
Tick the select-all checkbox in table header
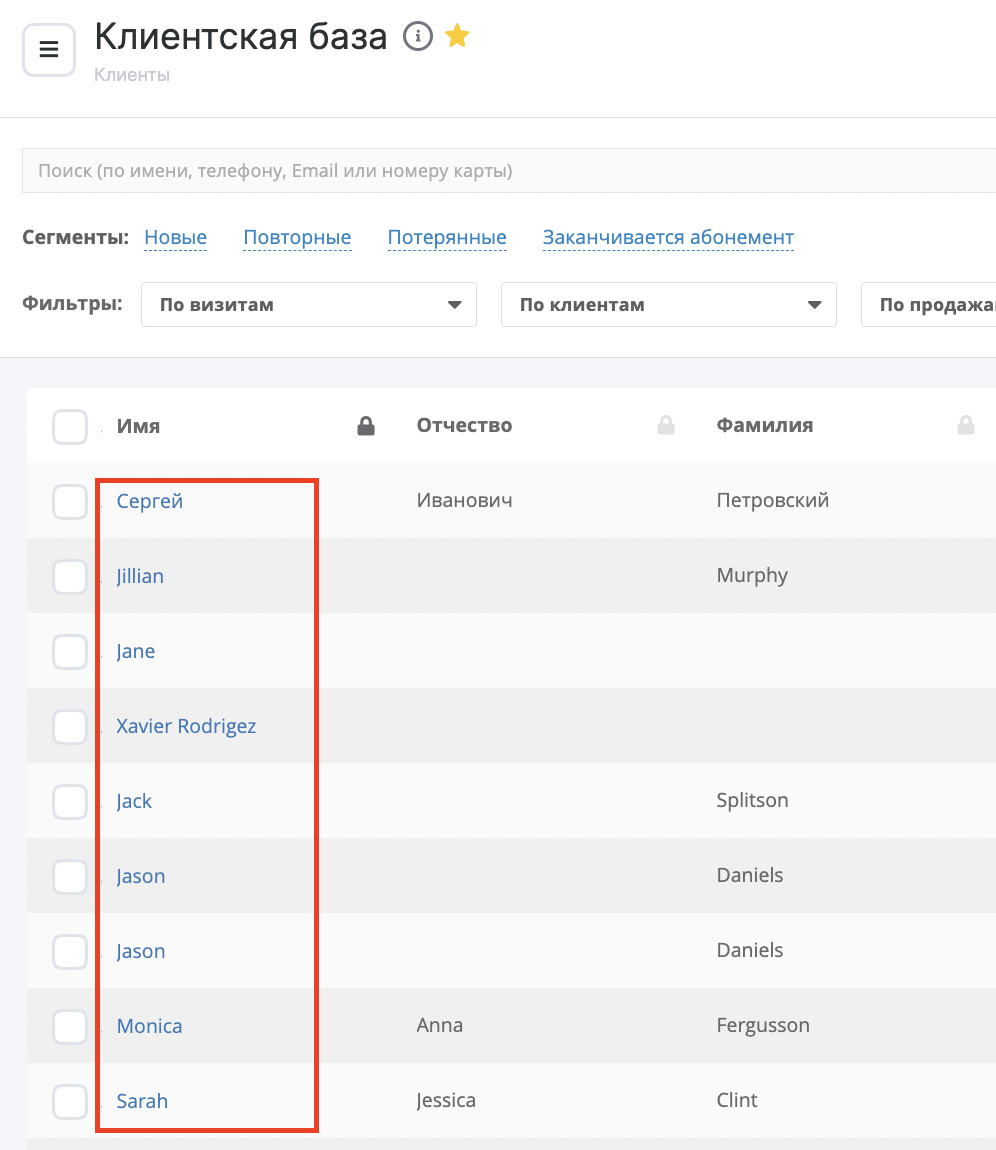(70, 427)
